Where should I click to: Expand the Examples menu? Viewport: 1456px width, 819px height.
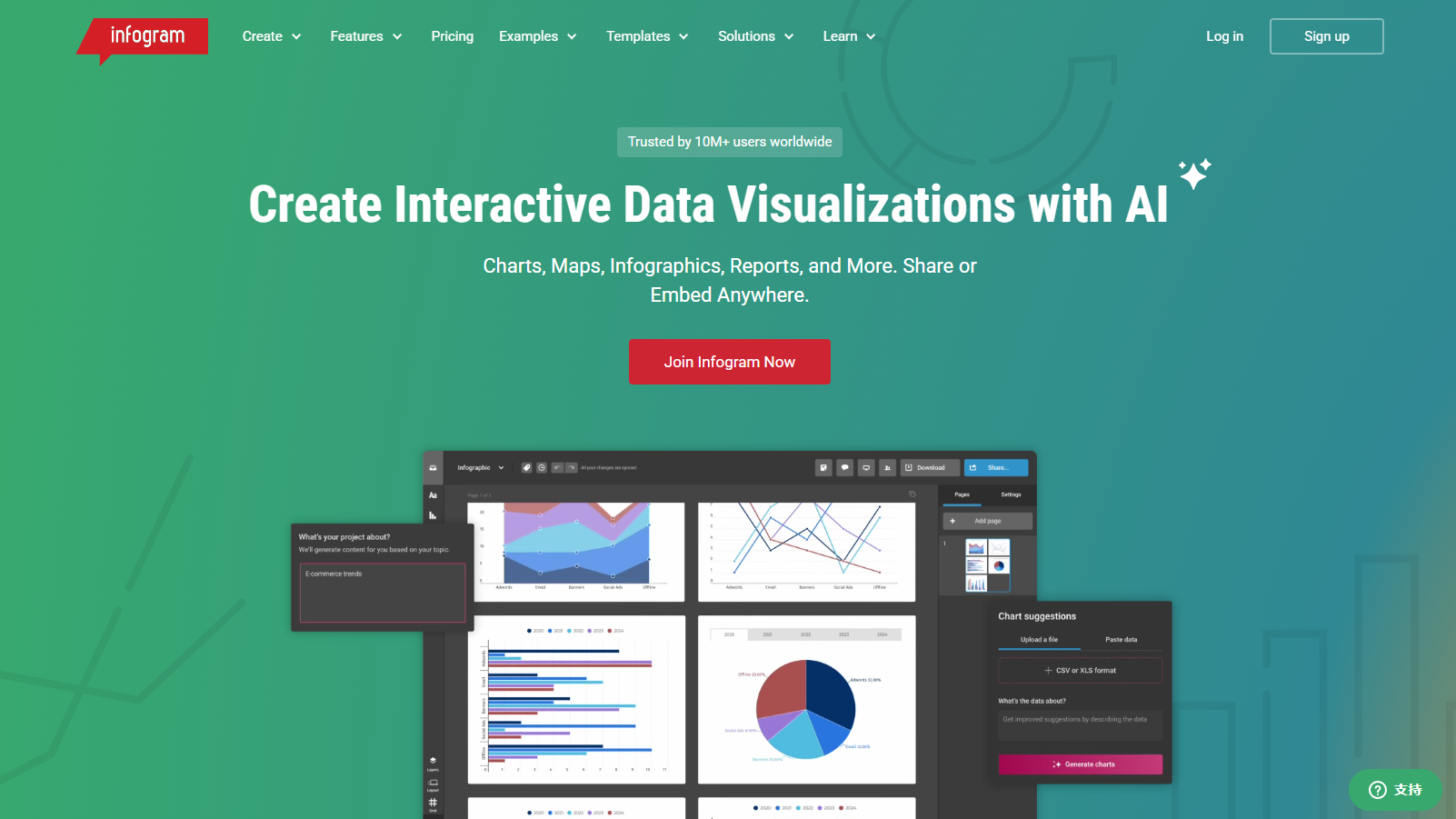point(538,36)
